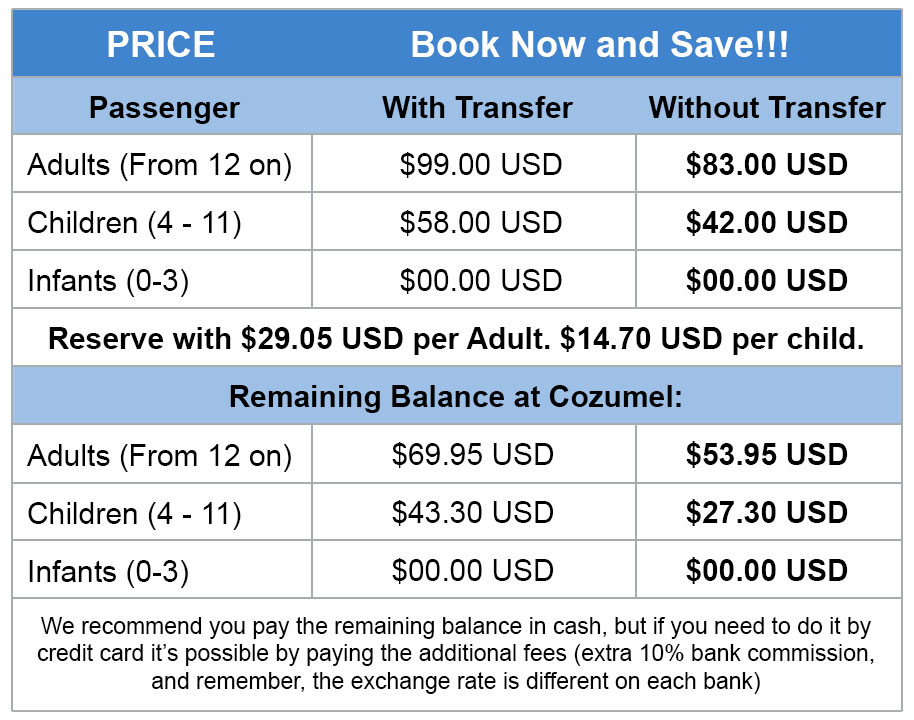Click the $53.95 USD remaining balance
This screenshot has height=720, width=914.
coord(767,455)
